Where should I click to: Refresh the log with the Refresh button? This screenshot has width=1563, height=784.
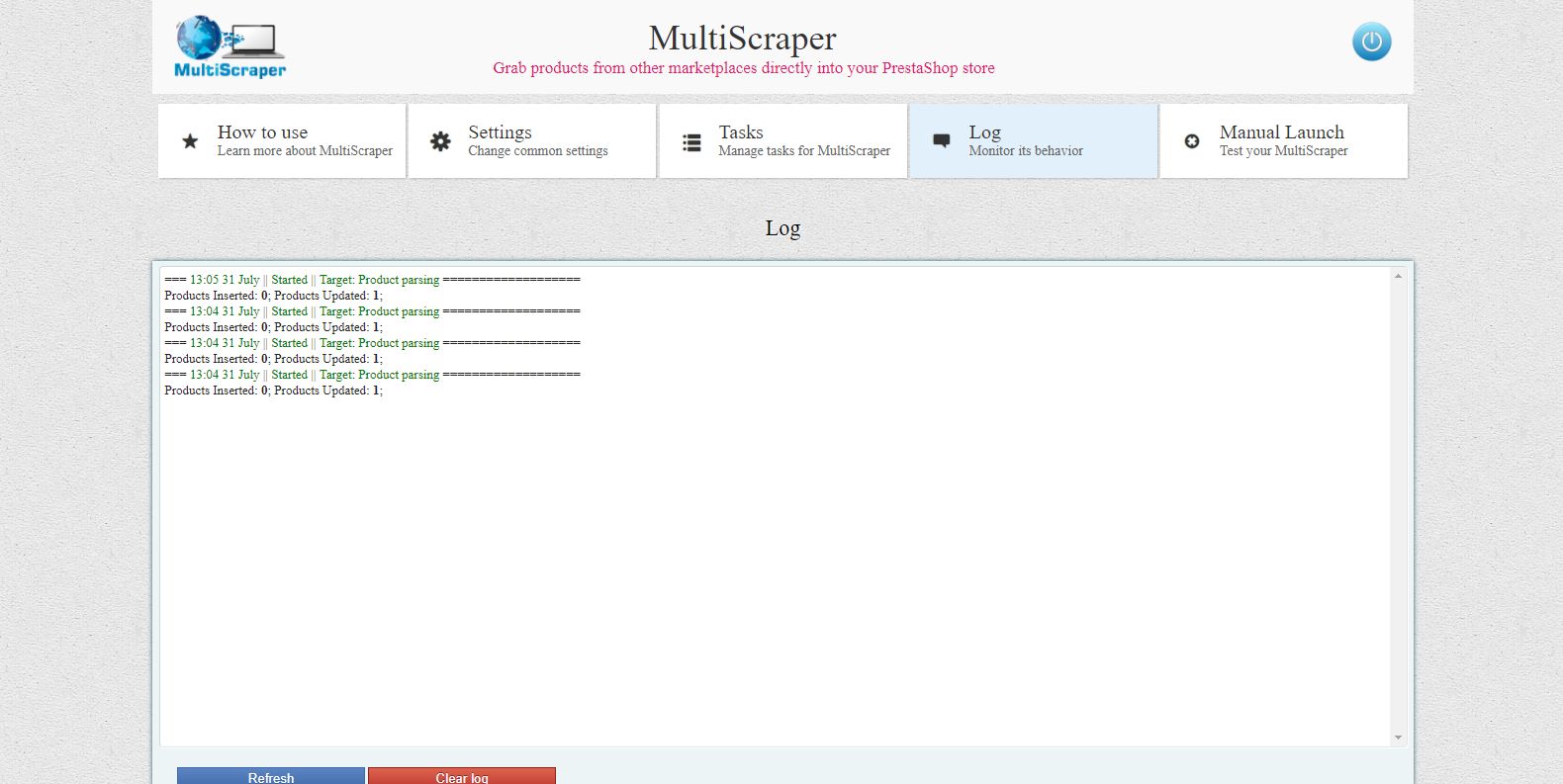[271, 776]
